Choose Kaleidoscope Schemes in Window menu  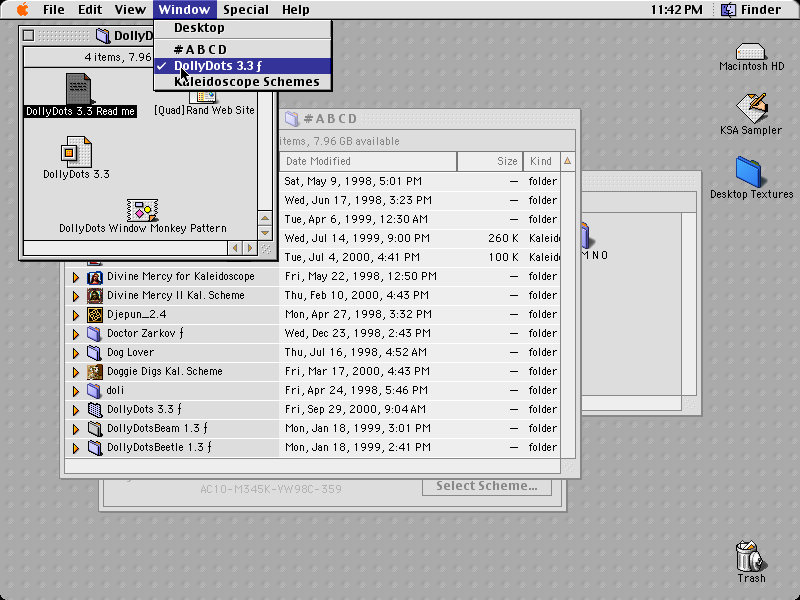(x=243, y=82)
